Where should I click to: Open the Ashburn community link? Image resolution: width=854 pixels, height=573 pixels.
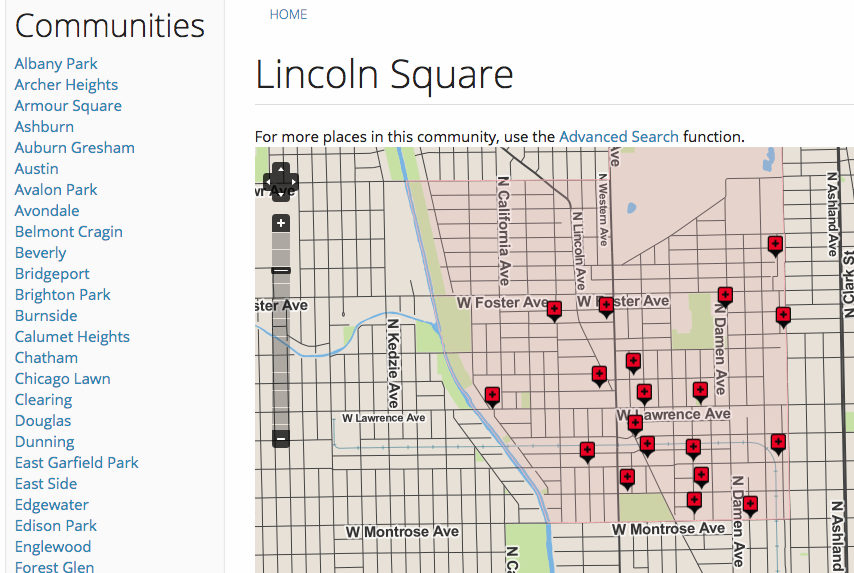point(44,127)
